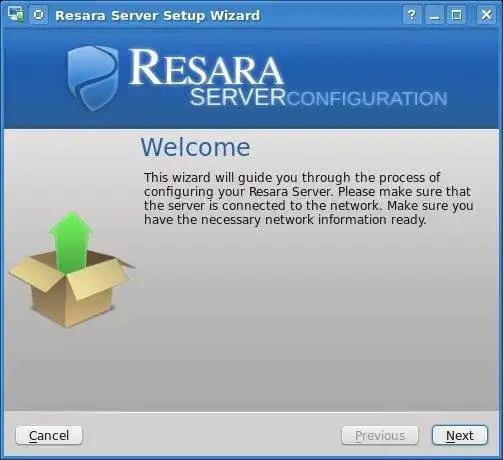The width and height of the screenshot is (503, 460).
Task: Click the Welcome heading text
Action: pos(195,147)
